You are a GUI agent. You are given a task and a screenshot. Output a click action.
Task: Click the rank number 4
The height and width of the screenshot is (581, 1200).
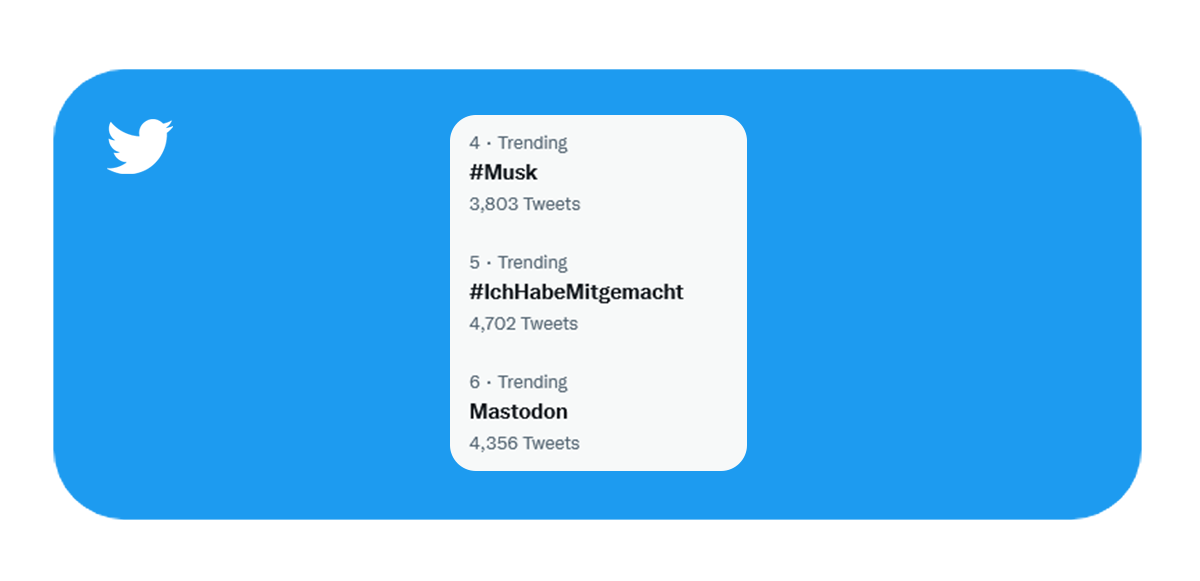pyautogui.click(x=474, y=143)
